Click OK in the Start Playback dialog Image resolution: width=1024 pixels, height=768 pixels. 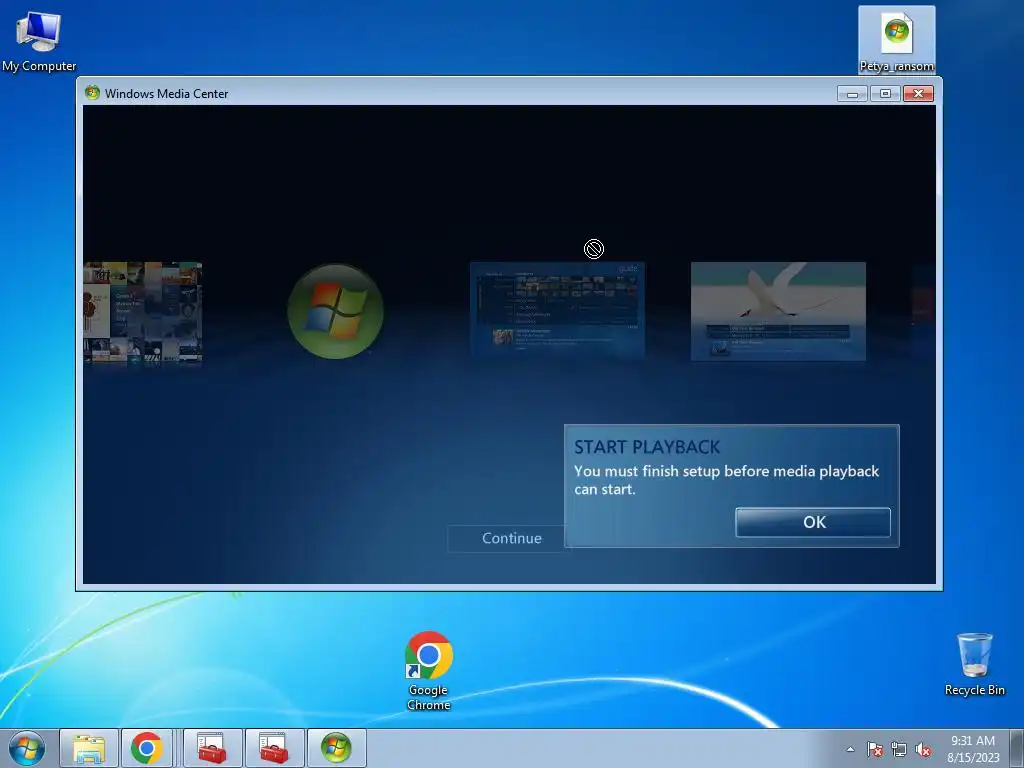pyautogui.click(x=812, y=522)
